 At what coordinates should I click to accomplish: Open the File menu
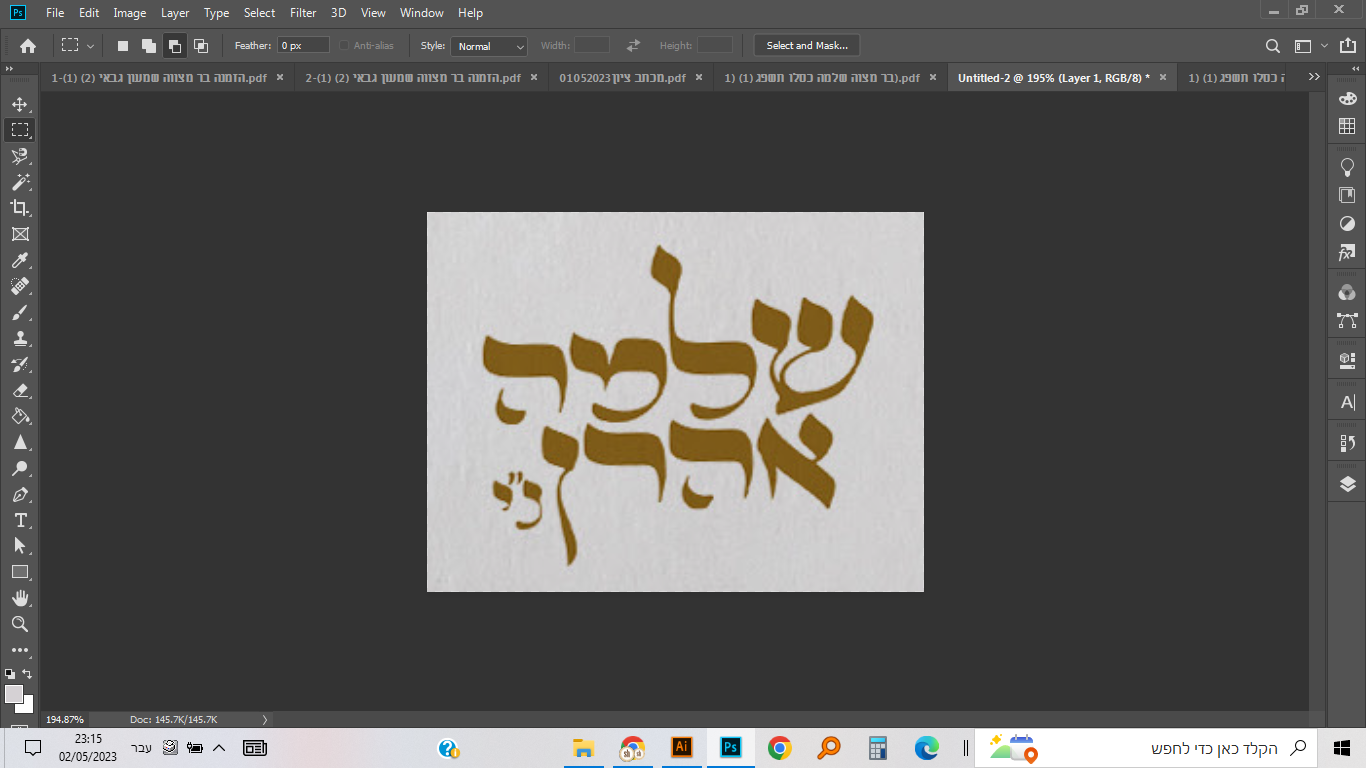(x=55, y=13)
